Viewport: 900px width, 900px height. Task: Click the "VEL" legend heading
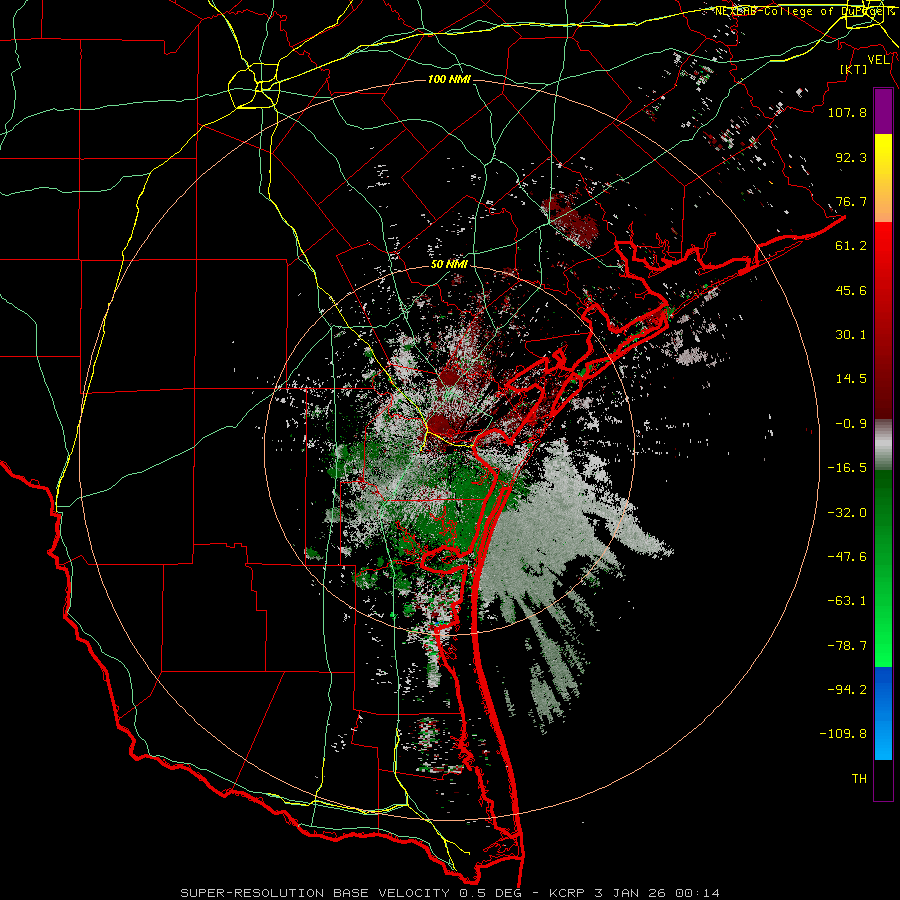pos(879,60)
